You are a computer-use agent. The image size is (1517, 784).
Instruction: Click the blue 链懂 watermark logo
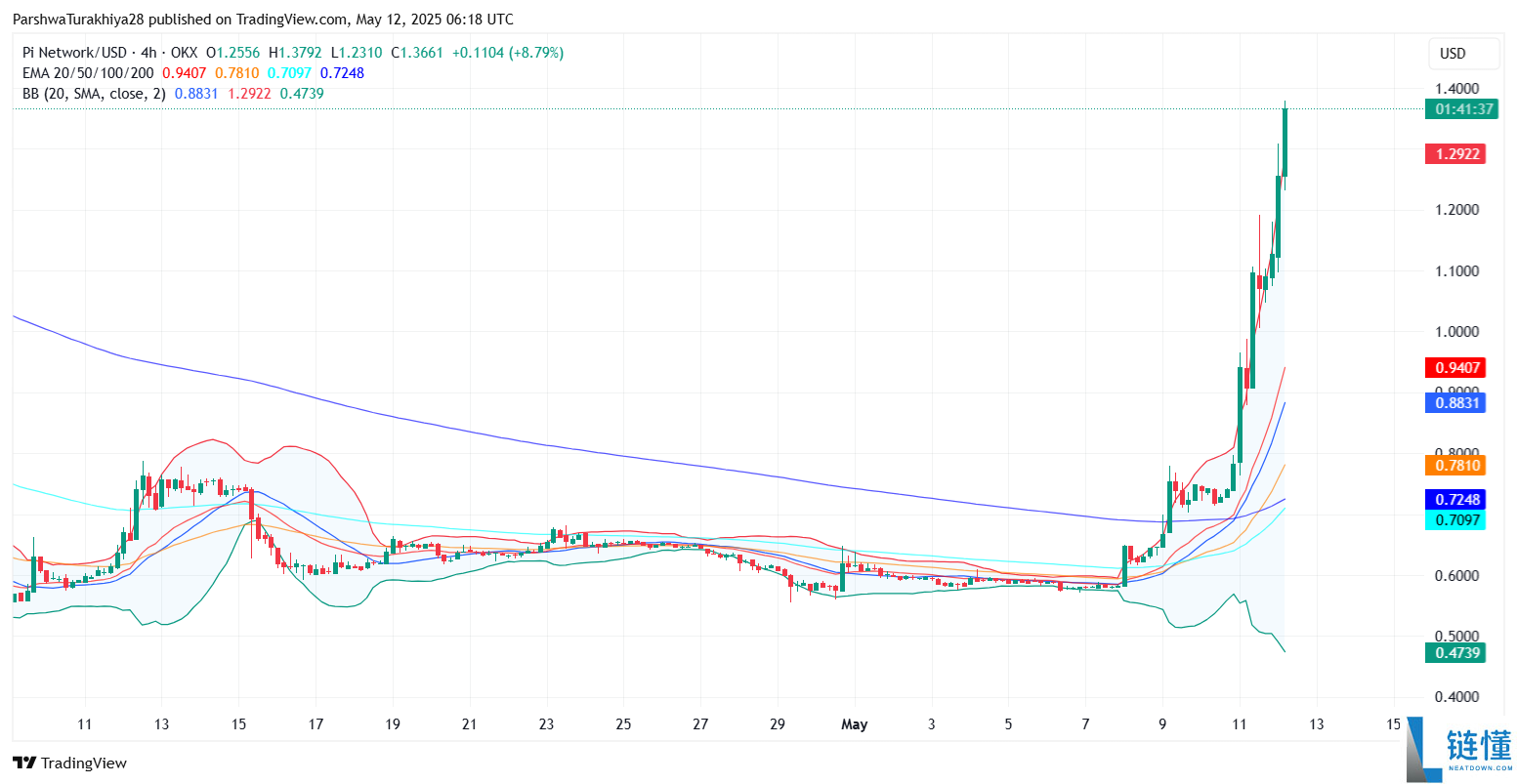coord(1459,752)
